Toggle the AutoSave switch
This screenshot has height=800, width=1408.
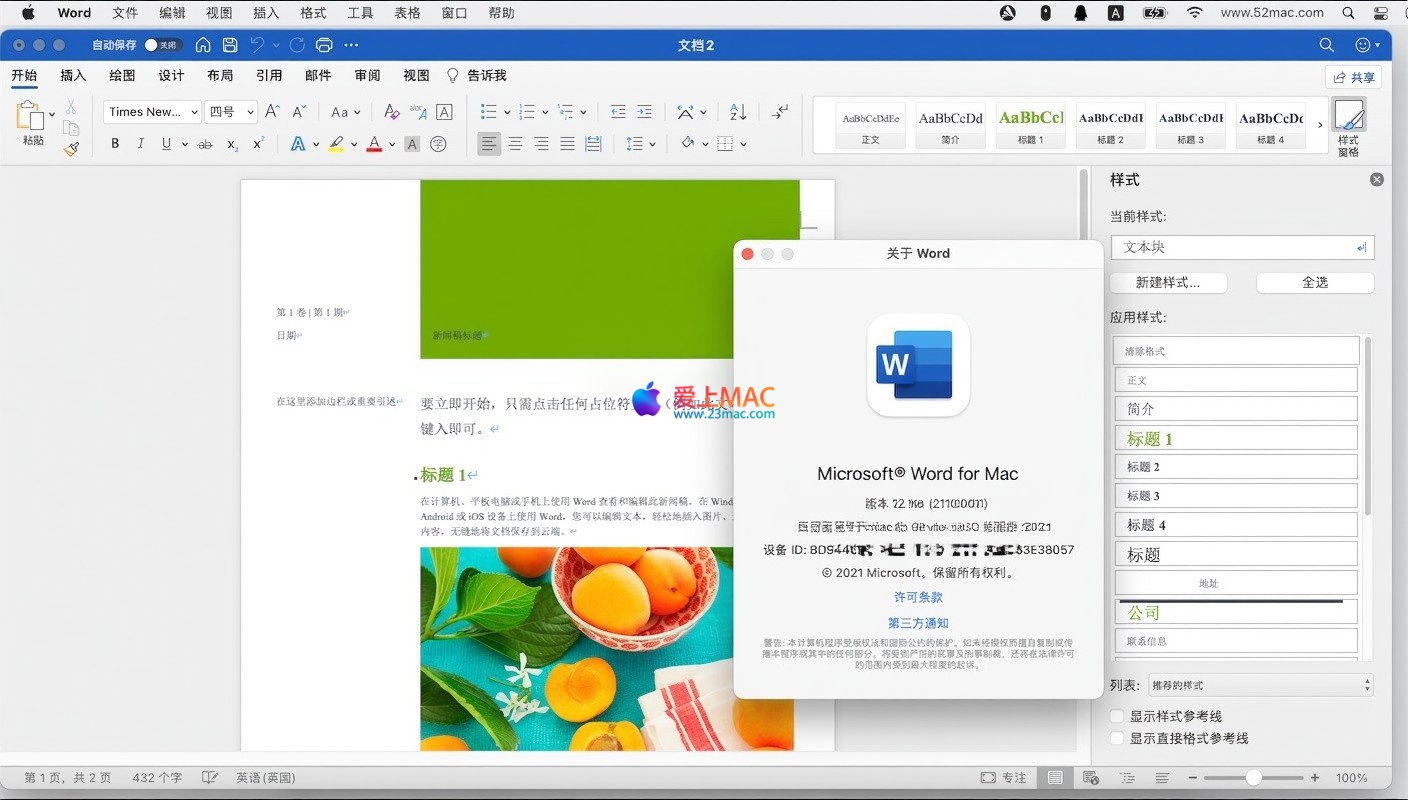(x=160, y=45)
